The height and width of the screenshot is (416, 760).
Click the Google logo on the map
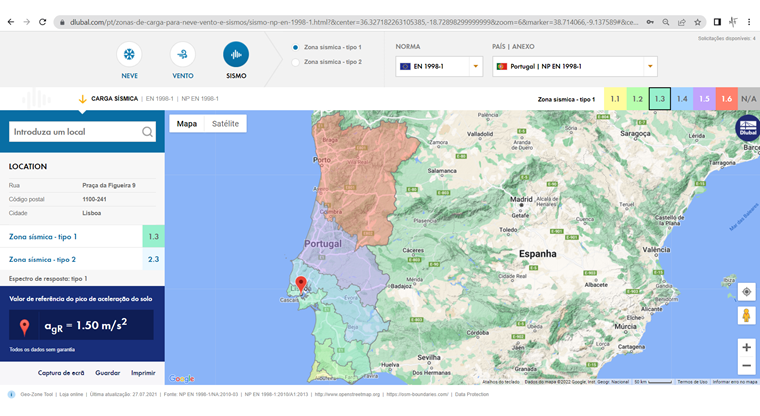point(182,378)
